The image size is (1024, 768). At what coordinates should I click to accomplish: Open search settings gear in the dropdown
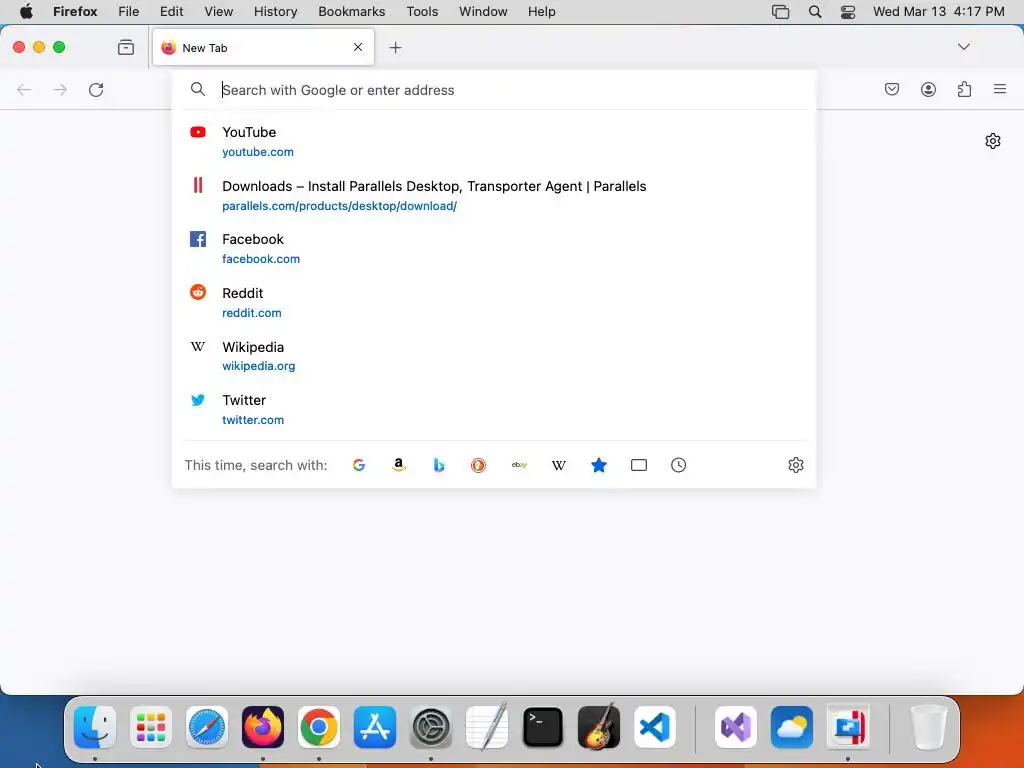[x=795, y=465]
